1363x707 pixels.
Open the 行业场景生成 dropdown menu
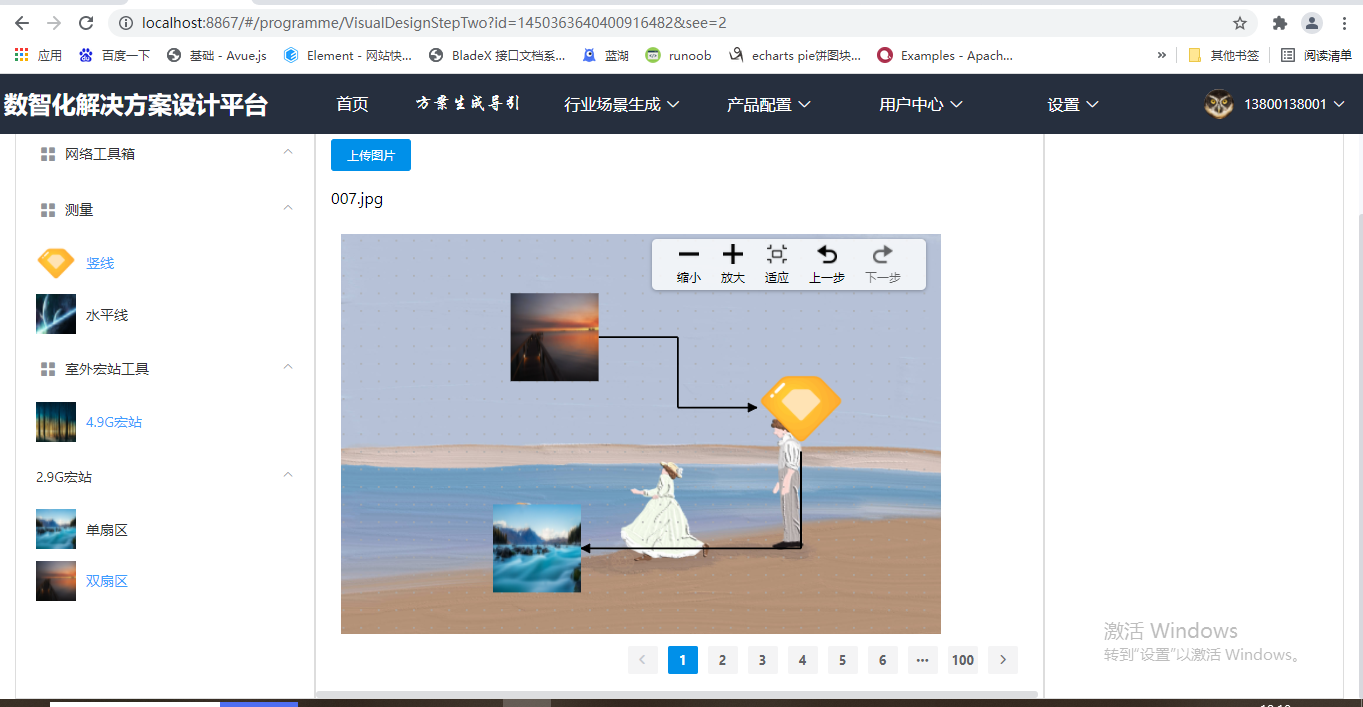coord(622,103)
